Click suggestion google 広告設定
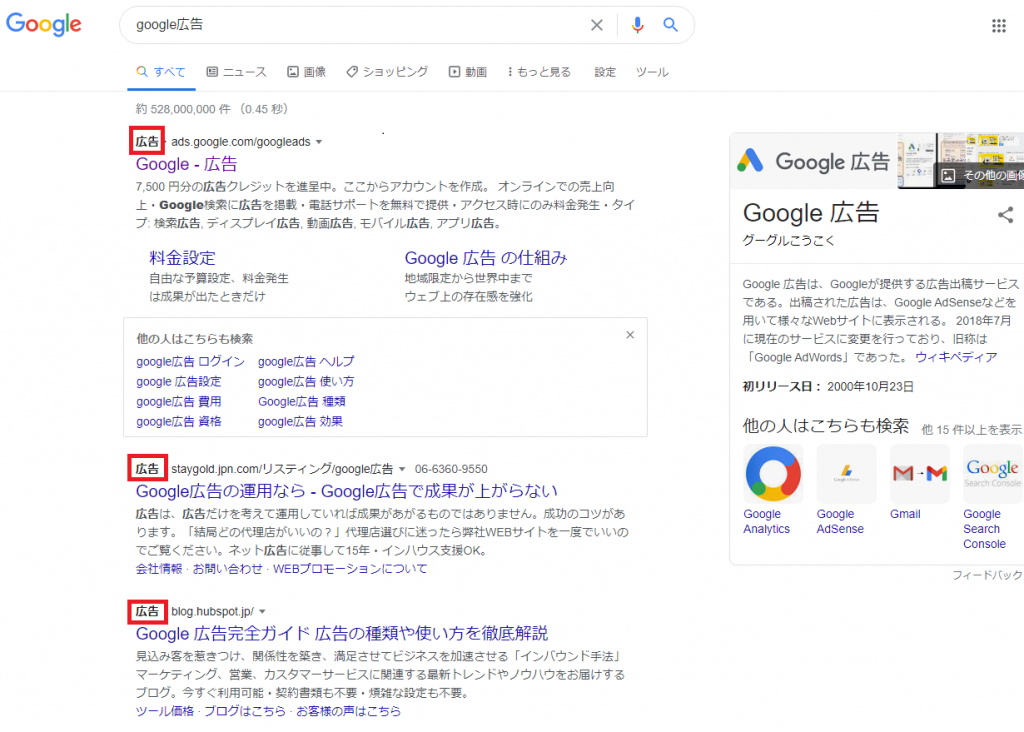Image resolution: width=1024 pixels, height=732 pixels. [179, 381]
